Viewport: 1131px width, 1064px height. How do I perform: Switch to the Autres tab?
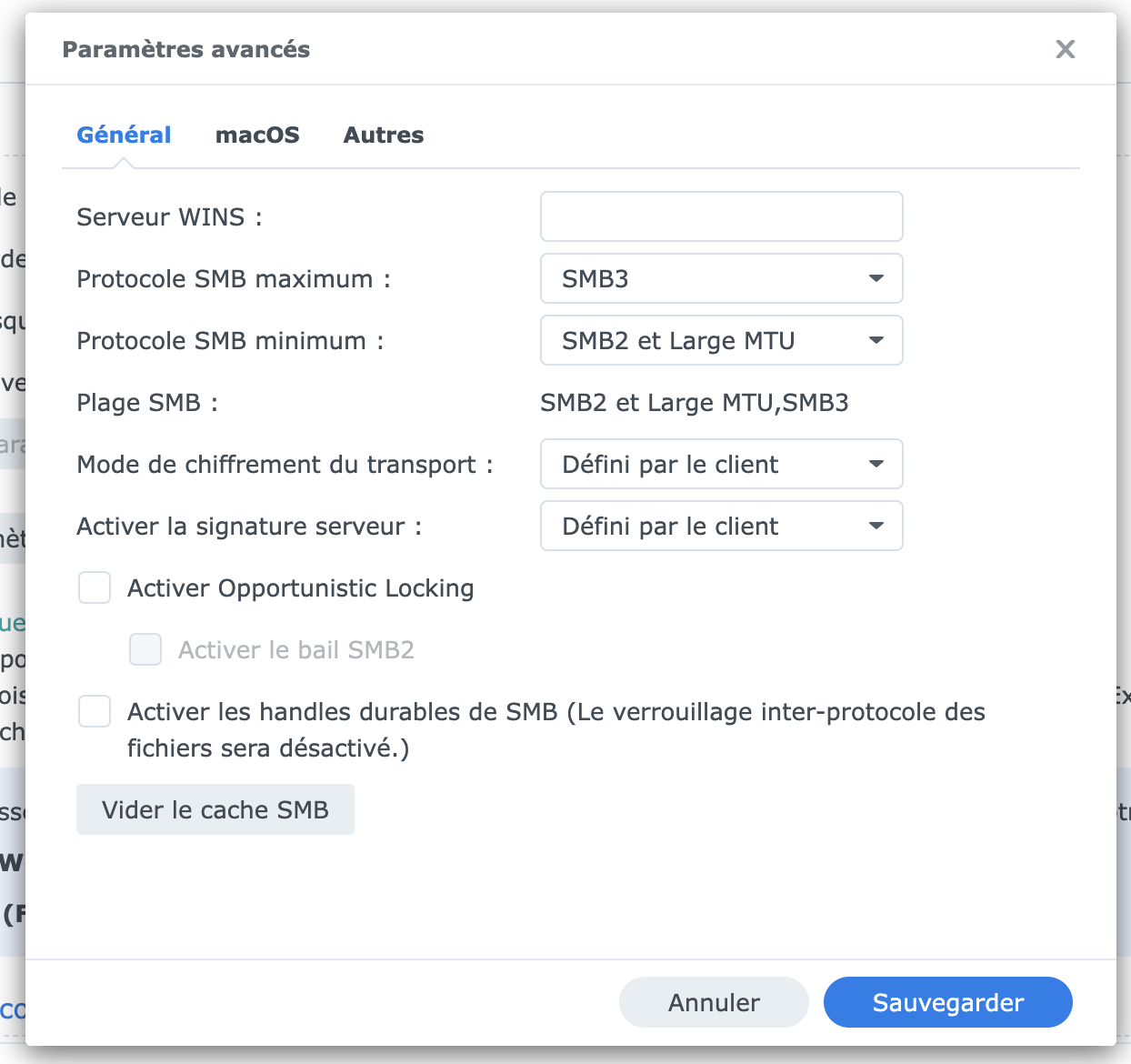(384, 135)
